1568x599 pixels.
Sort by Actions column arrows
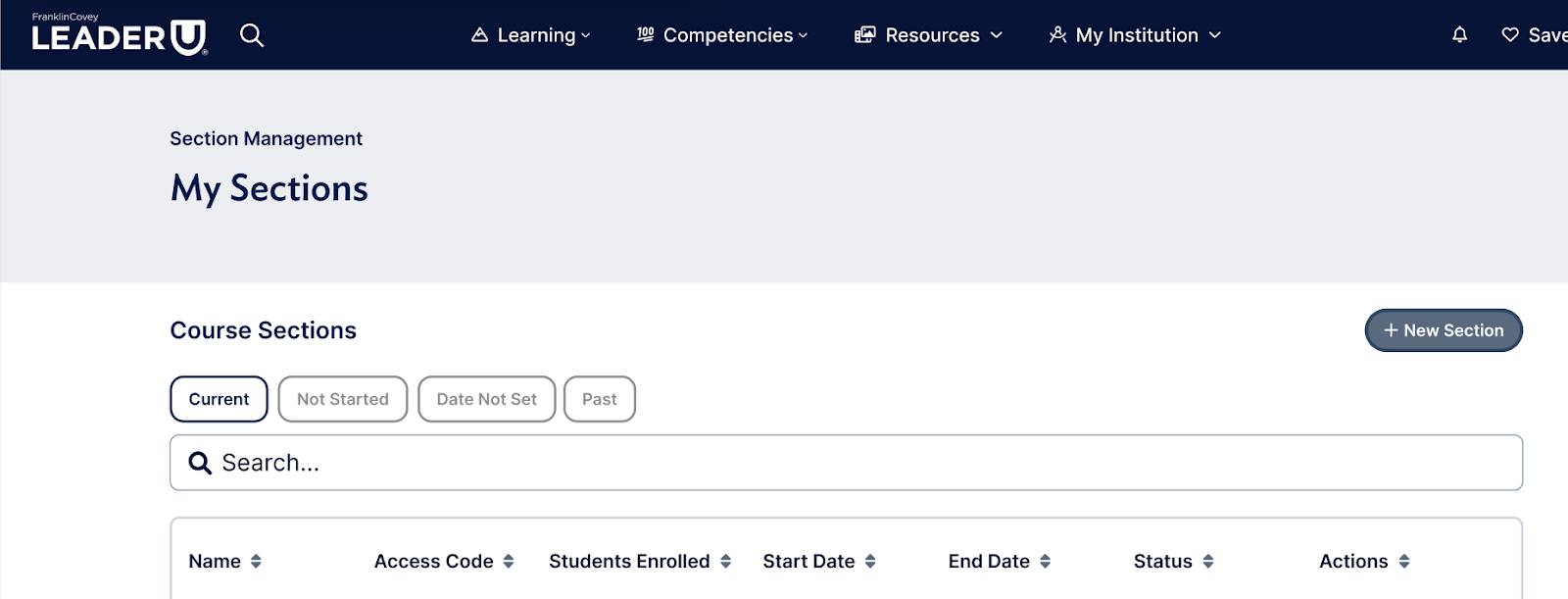point(1404,562)
